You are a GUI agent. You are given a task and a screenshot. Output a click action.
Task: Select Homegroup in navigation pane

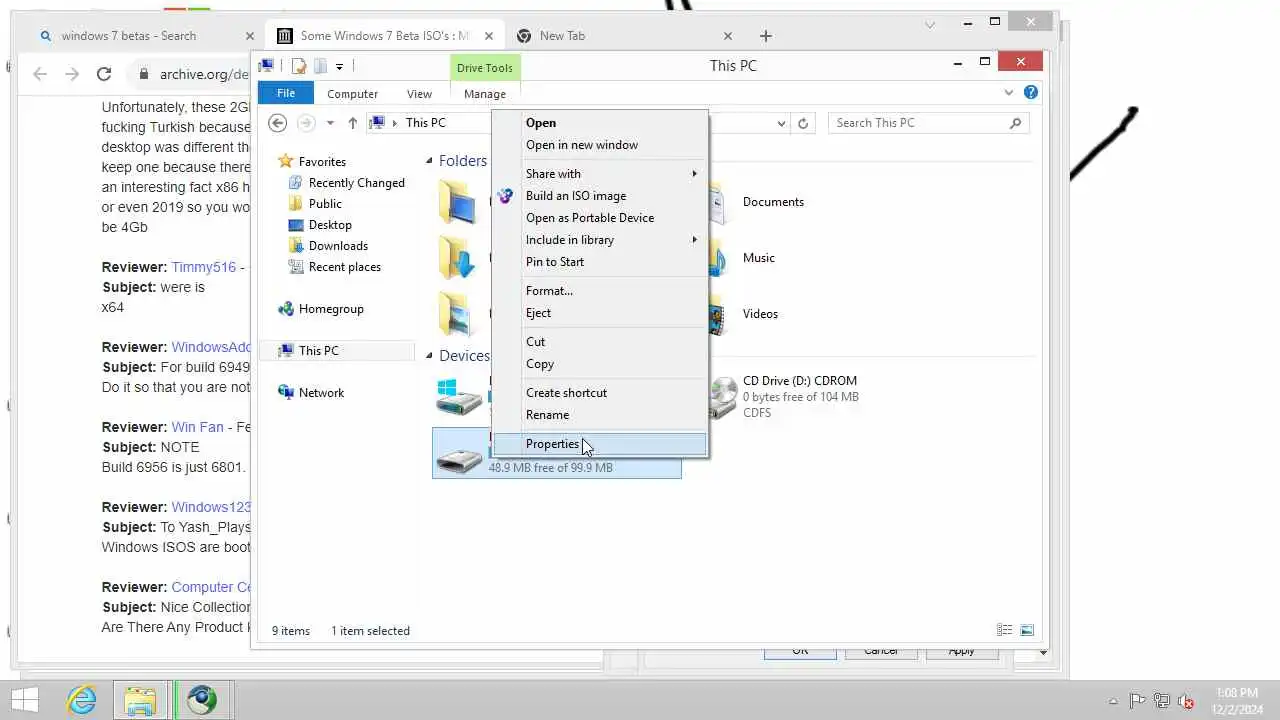pyautogui.click(x=331, y=309)
